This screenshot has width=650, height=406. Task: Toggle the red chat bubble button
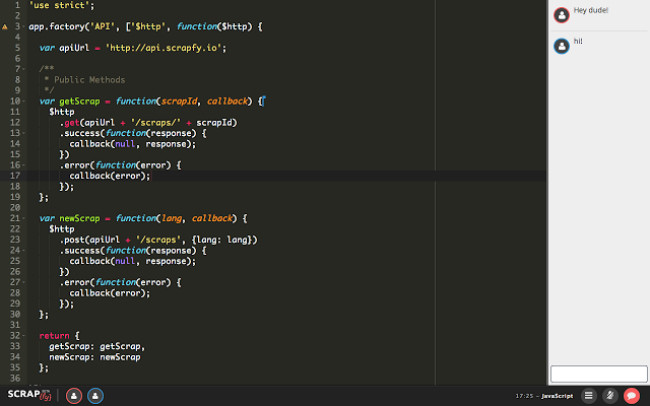(x=631, y=396)
